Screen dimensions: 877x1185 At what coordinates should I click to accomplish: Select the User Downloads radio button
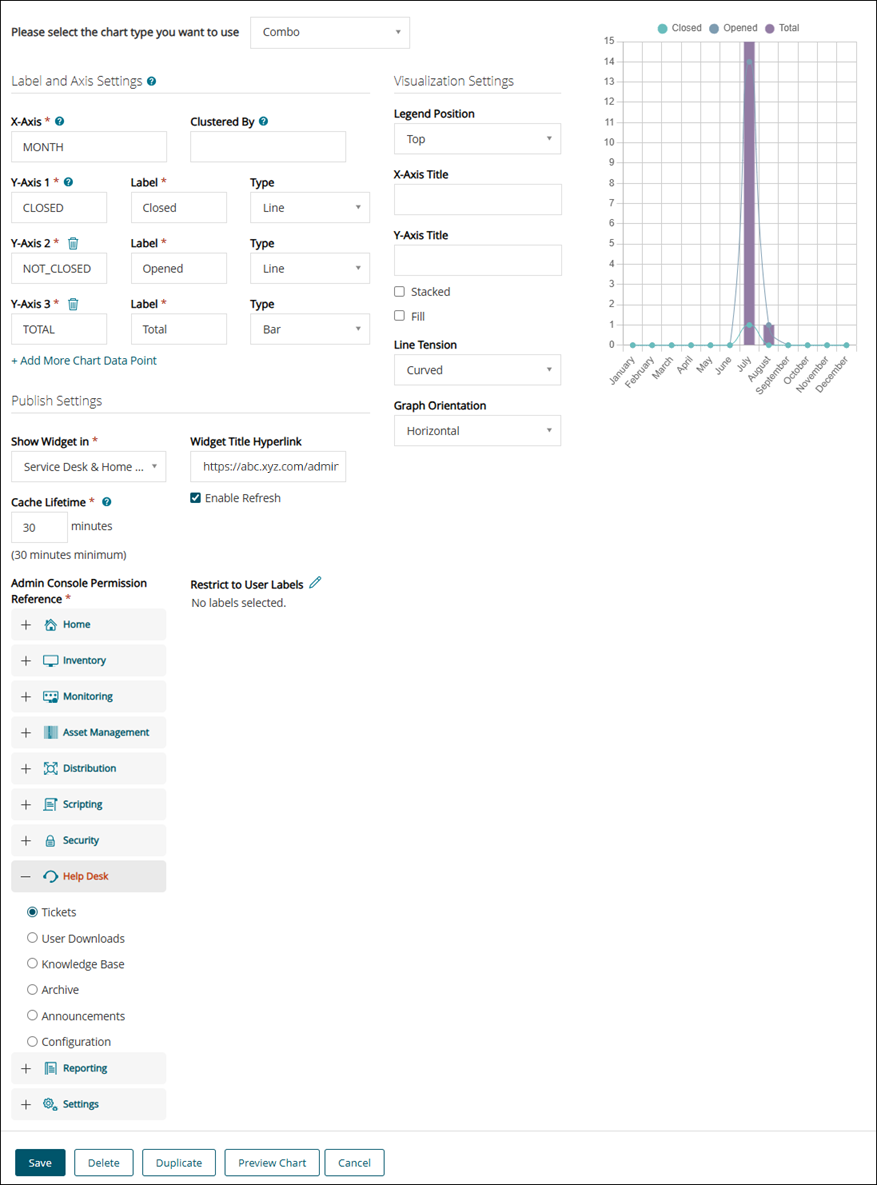(33, 938)
